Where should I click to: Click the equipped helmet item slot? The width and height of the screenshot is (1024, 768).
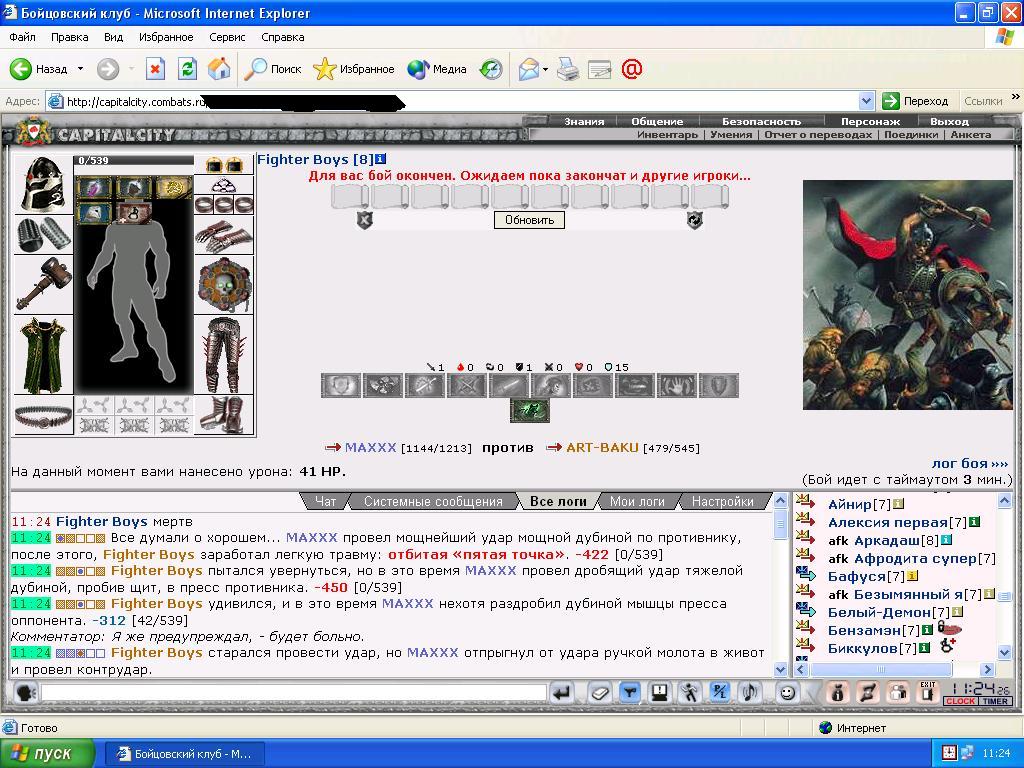tap(43, 185)
